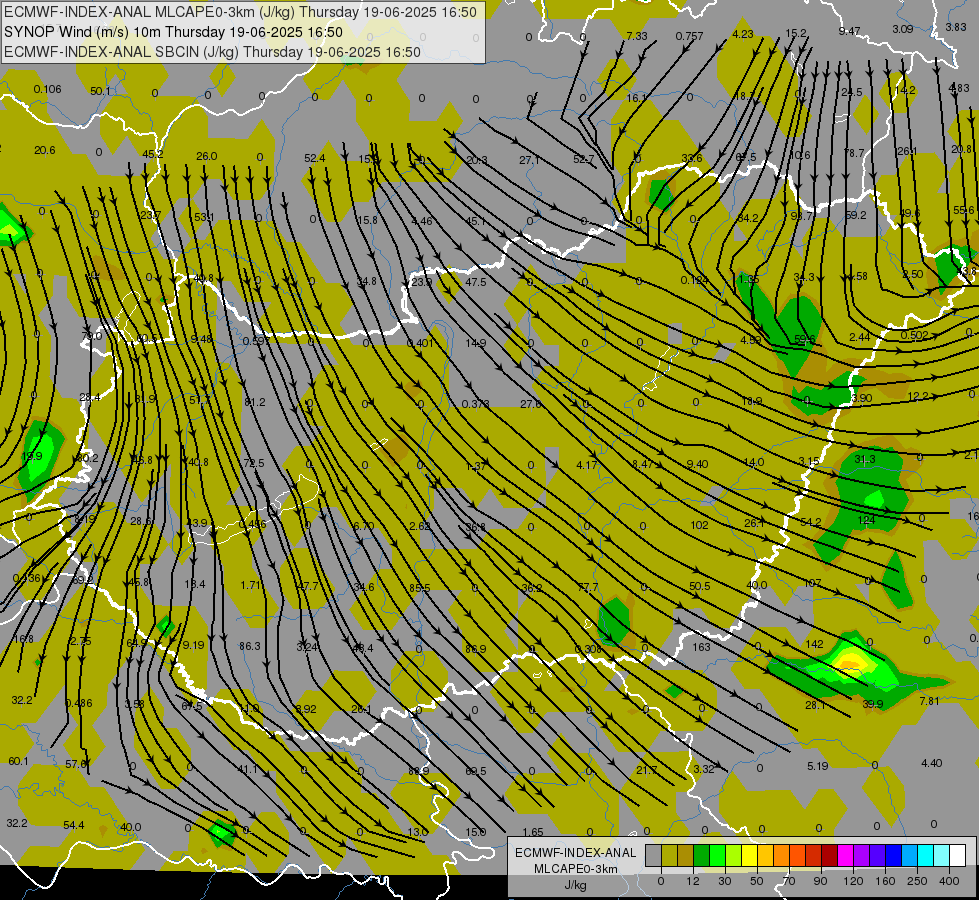Click the legend tick label 50

pos(756,881)
